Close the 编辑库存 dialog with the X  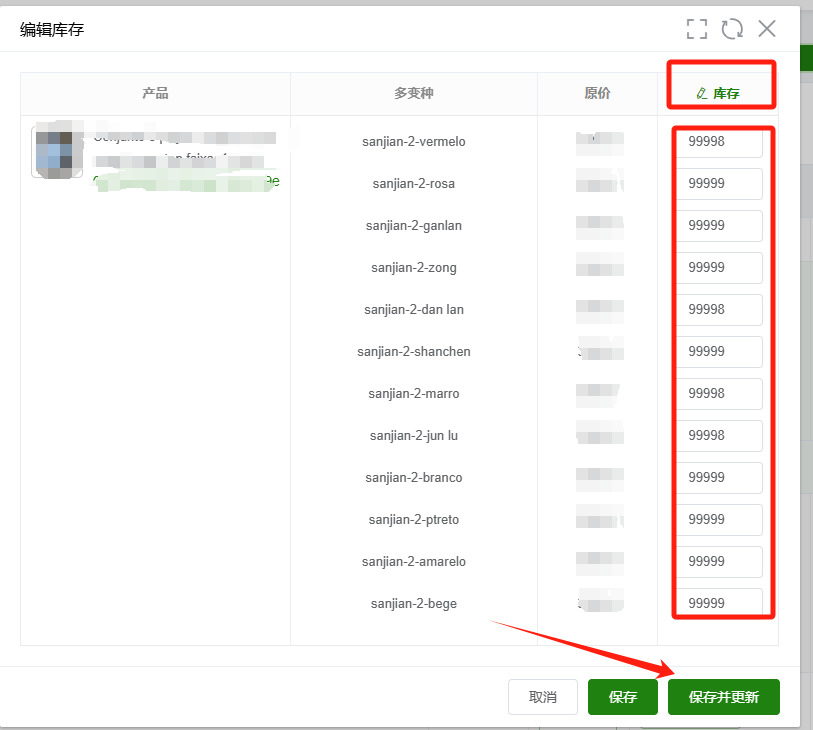click(766, 29)
